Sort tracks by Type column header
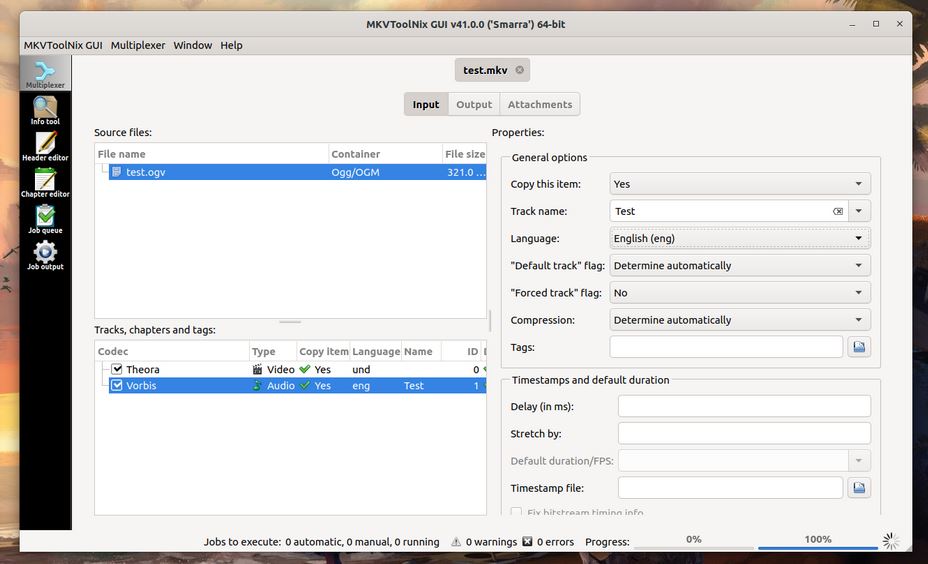 point(272,352)
